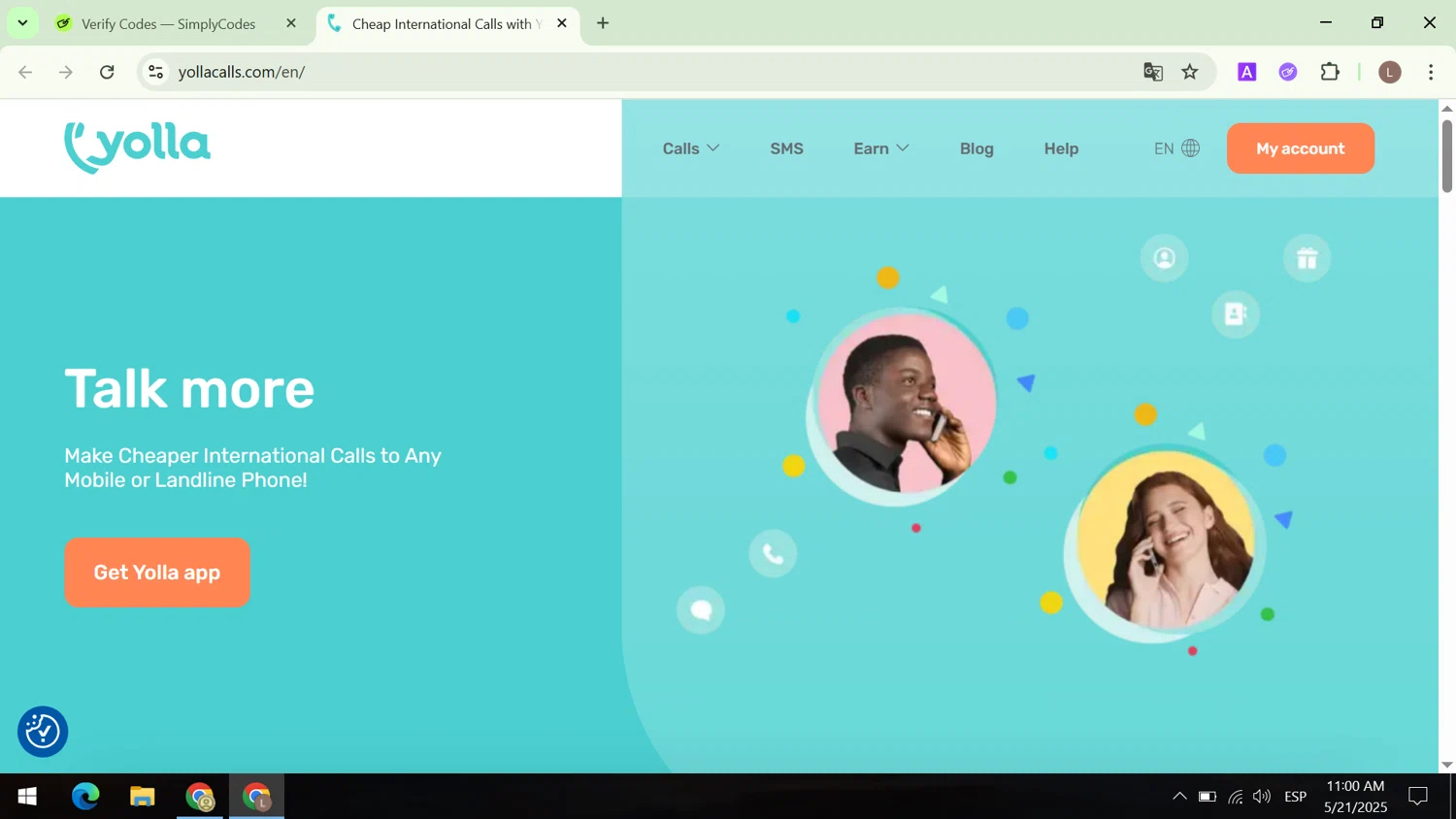
Task: Open the SimplyCodes extension icon
Action: (x=1288, y=72)
